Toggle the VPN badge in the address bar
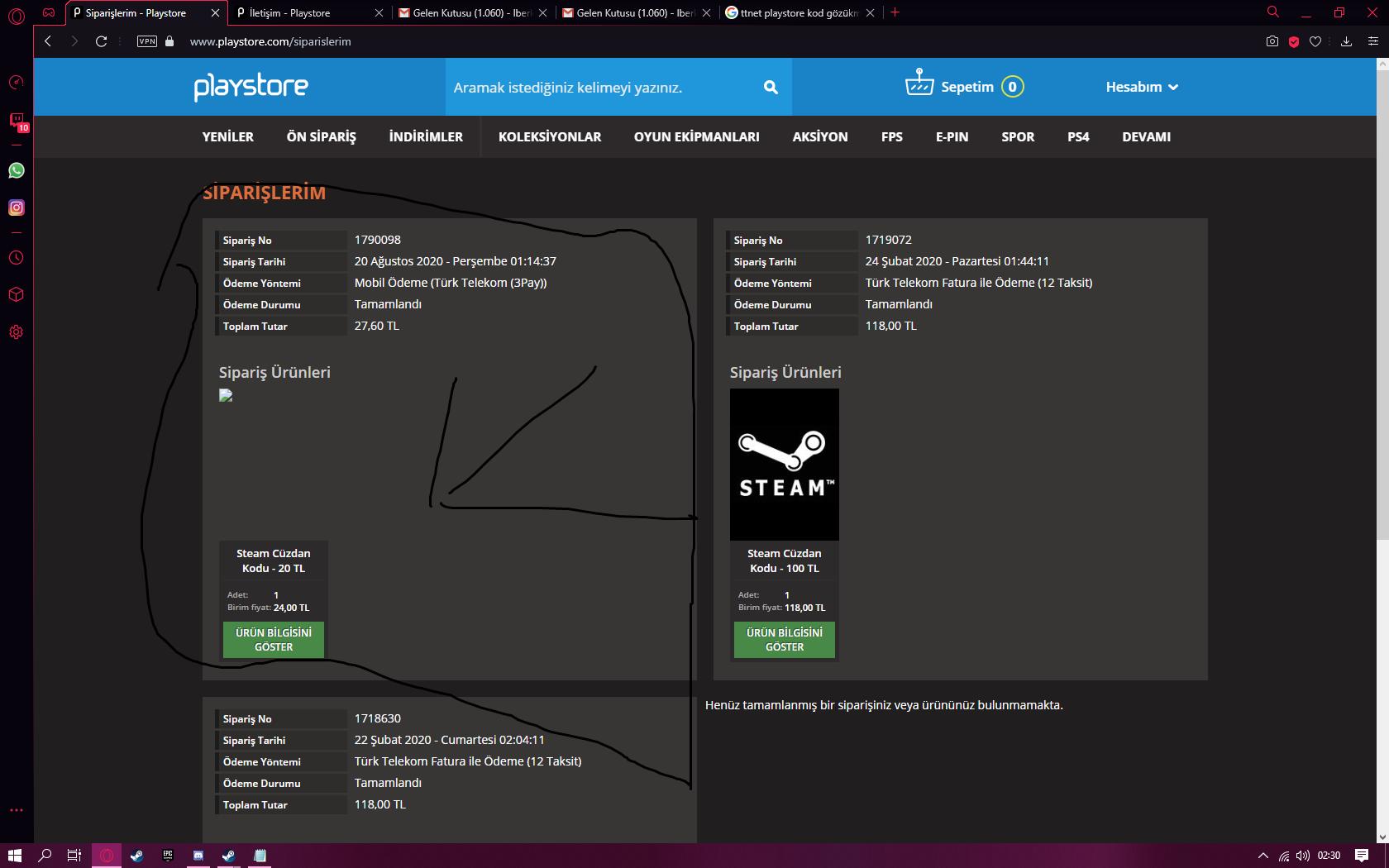The height and width of the screenshot is (868, 1389). point(147,41)
